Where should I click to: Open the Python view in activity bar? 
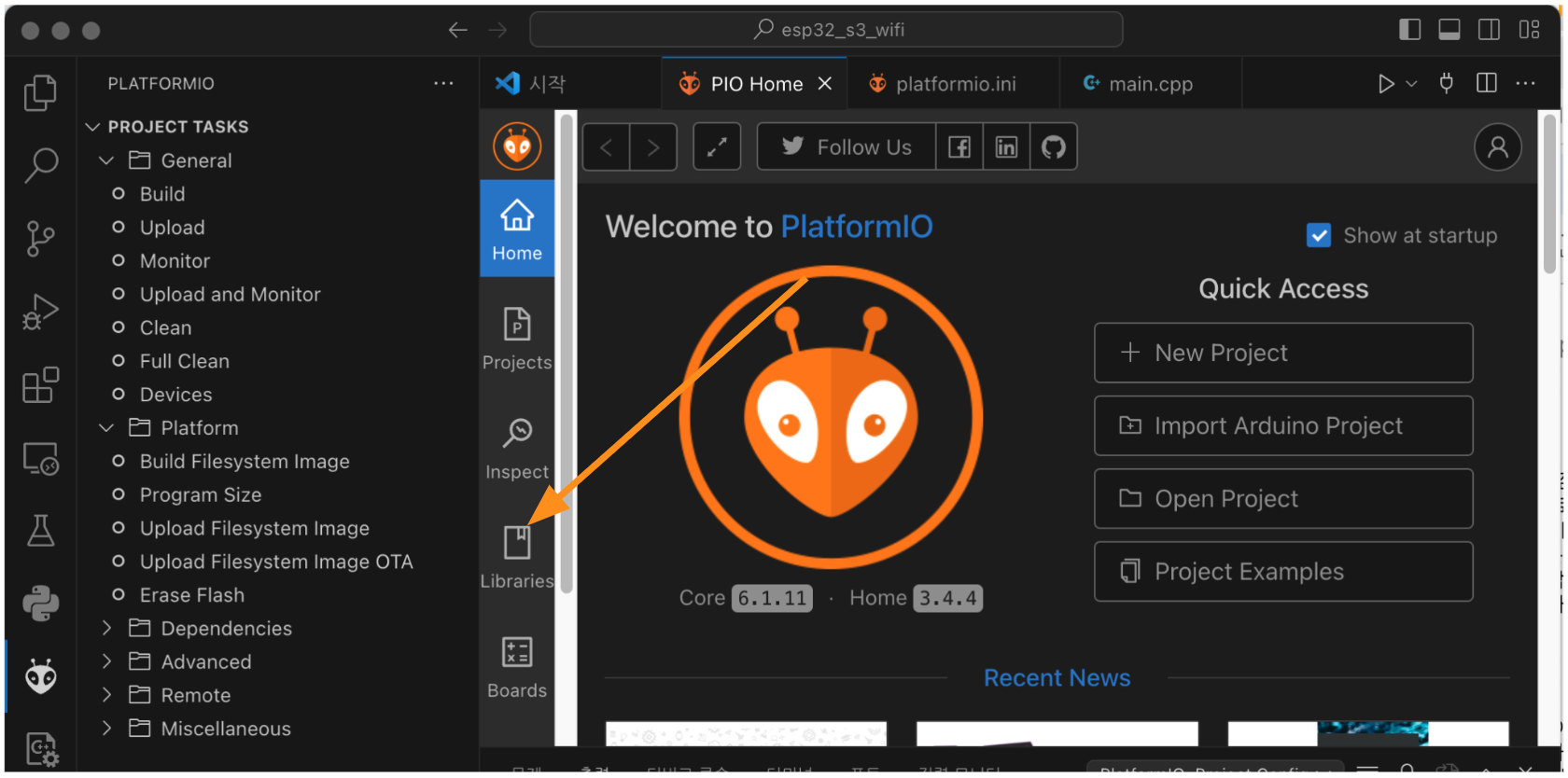[40, 604]
